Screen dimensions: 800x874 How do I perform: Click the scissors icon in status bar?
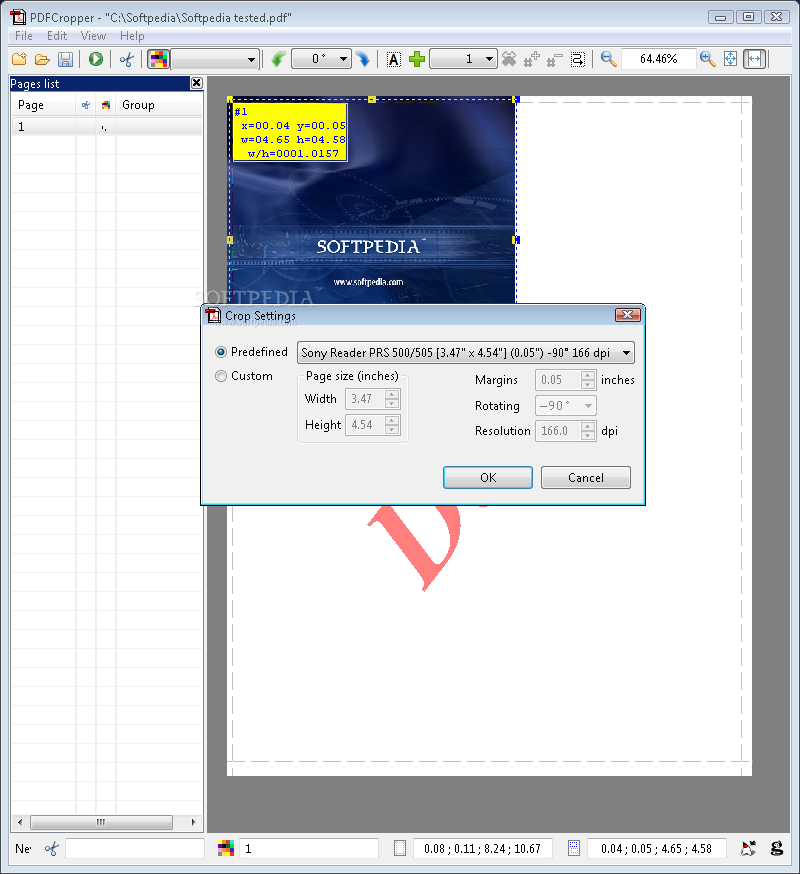pos(51,849)
